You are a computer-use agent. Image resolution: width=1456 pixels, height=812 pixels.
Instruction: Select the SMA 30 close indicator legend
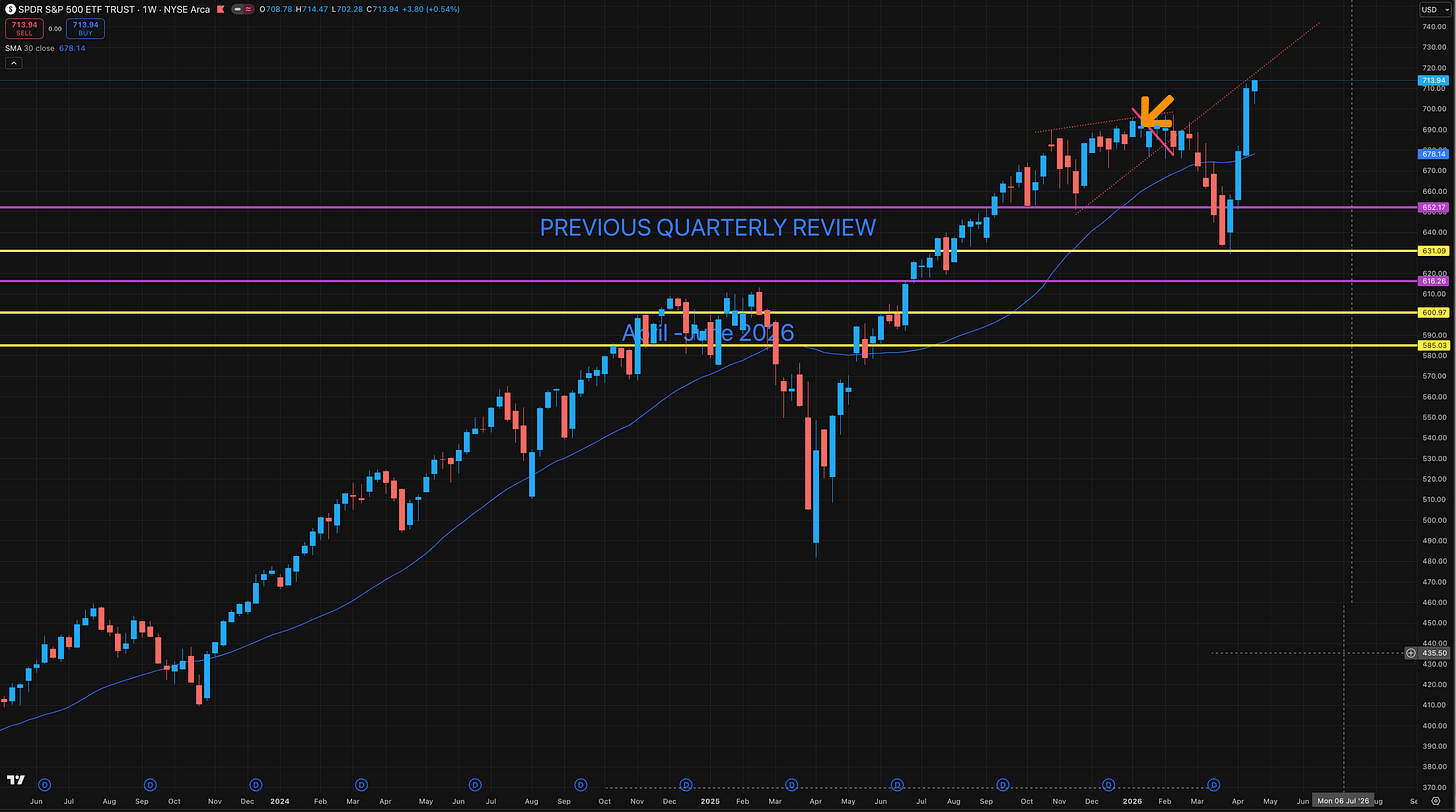pos(30,46)
